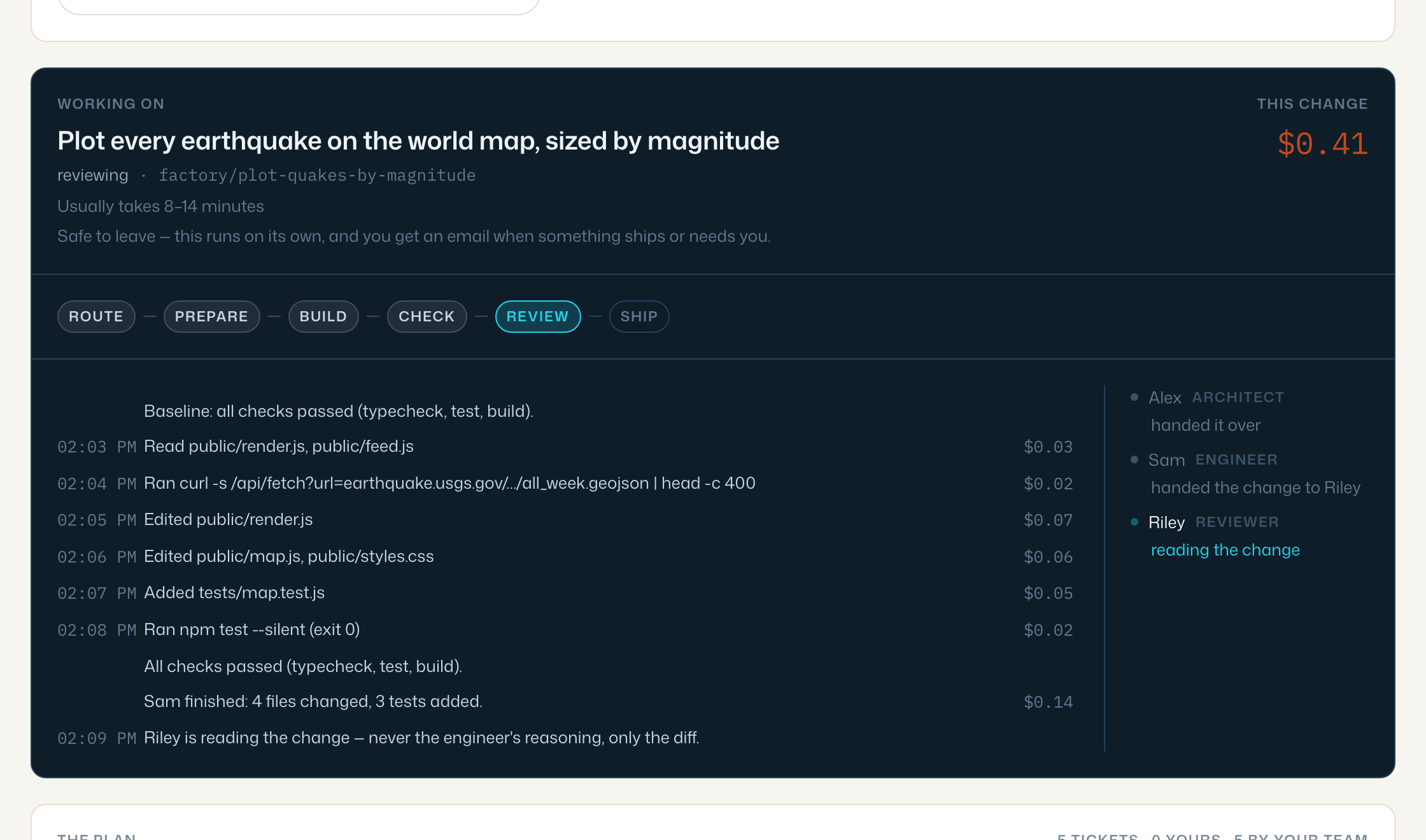Viewport: 1426px width, 840px height.
Task: Click 'Sam finished: 4 files changed' line
Action: pyautogui.click(x=313, y=701)
